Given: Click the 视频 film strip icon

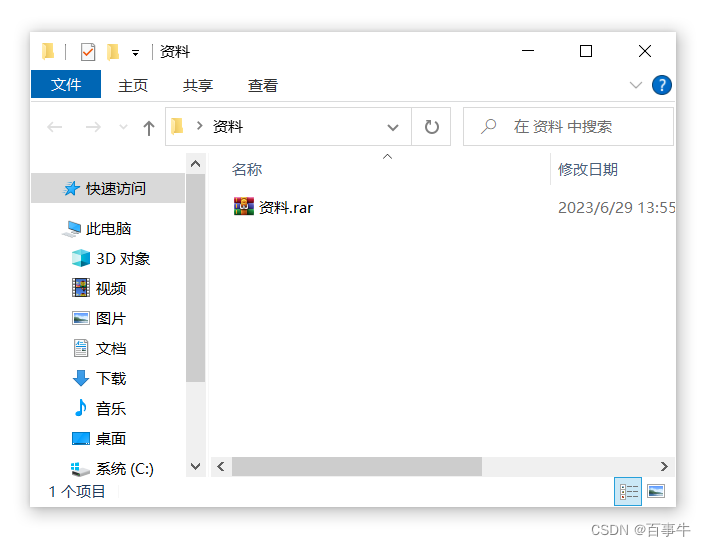Looking at the screenshot, I should pos(81,288).
